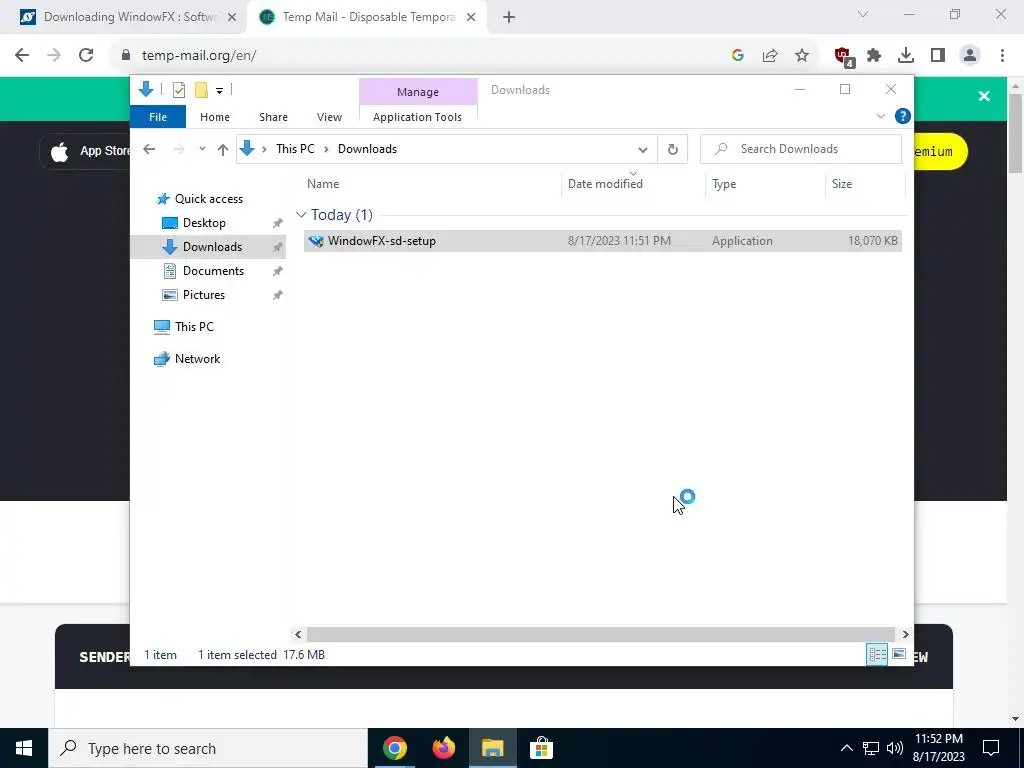The height and width of the screenshot is (768, 1024).
Task: Close the Downloading WindowFX tab
Action: (231, 17)
